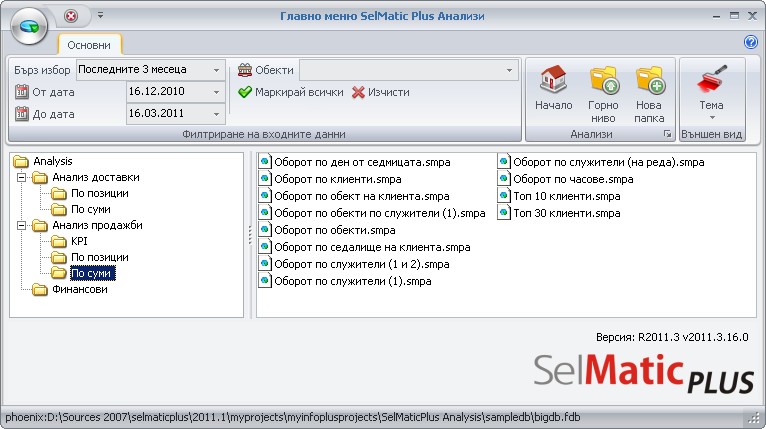Open the Анализи group dialog launcher

(x=667, y=134)
